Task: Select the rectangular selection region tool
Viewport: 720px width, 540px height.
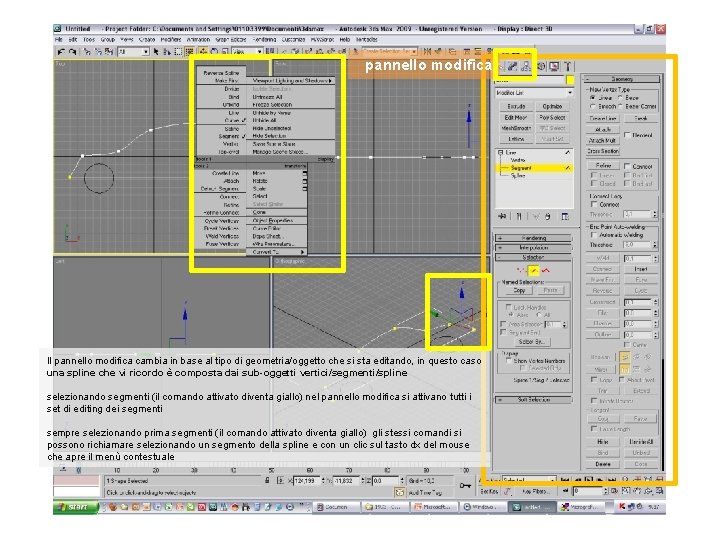Action: pyautogui.click(x=178, y=52)
